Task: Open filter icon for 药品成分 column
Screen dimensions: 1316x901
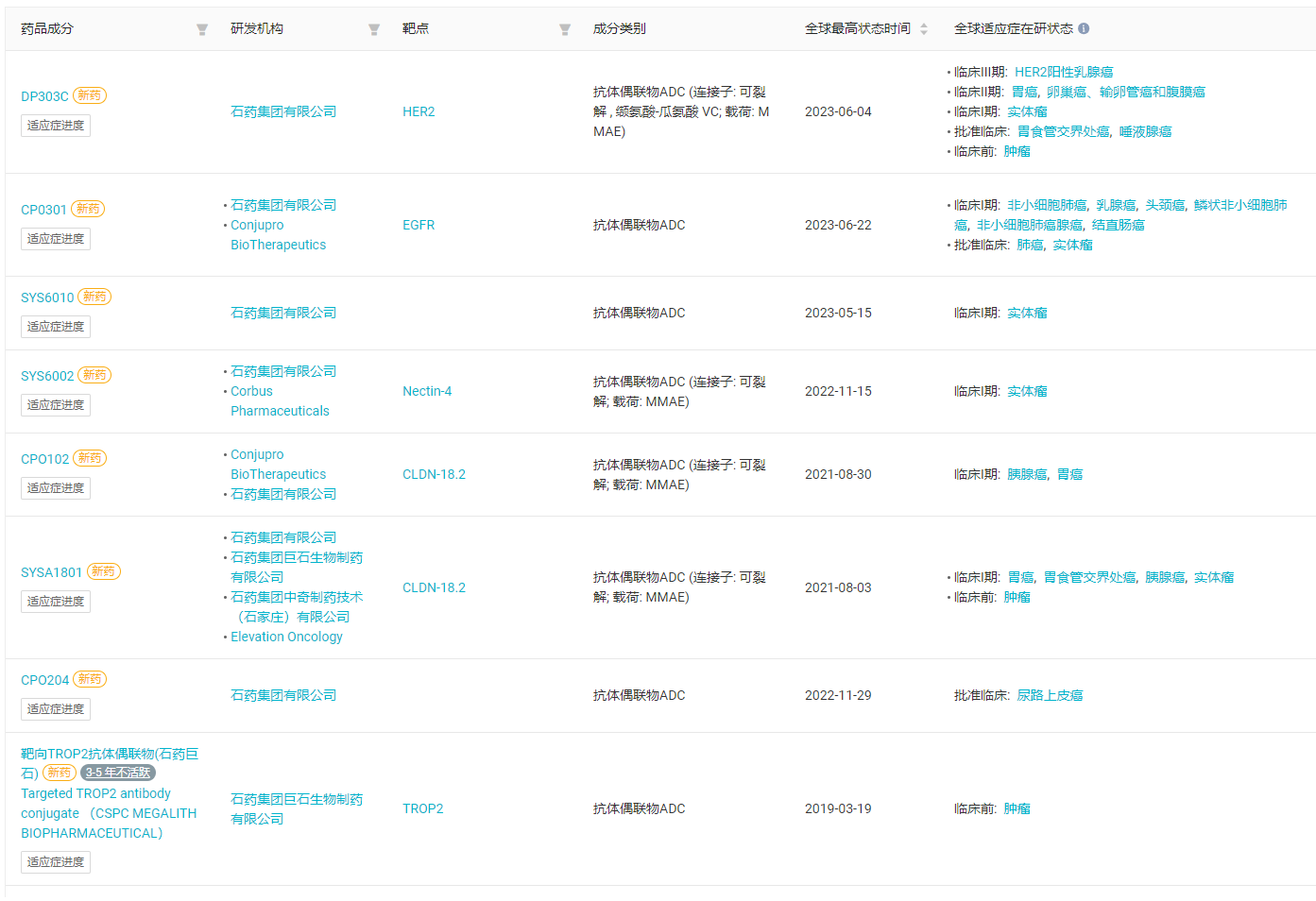Action: coord(201,29)
